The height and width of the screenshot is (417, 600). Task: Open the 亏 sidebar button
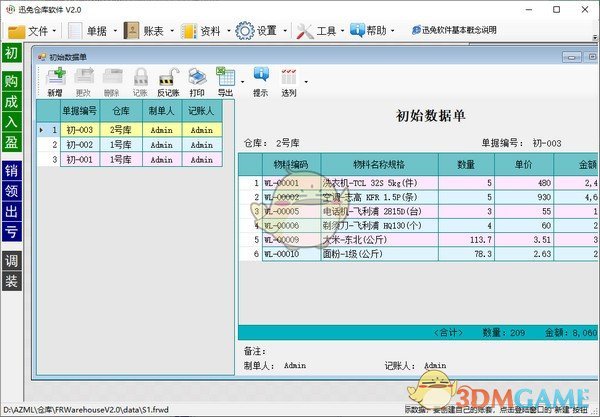[x=11, y=231]
